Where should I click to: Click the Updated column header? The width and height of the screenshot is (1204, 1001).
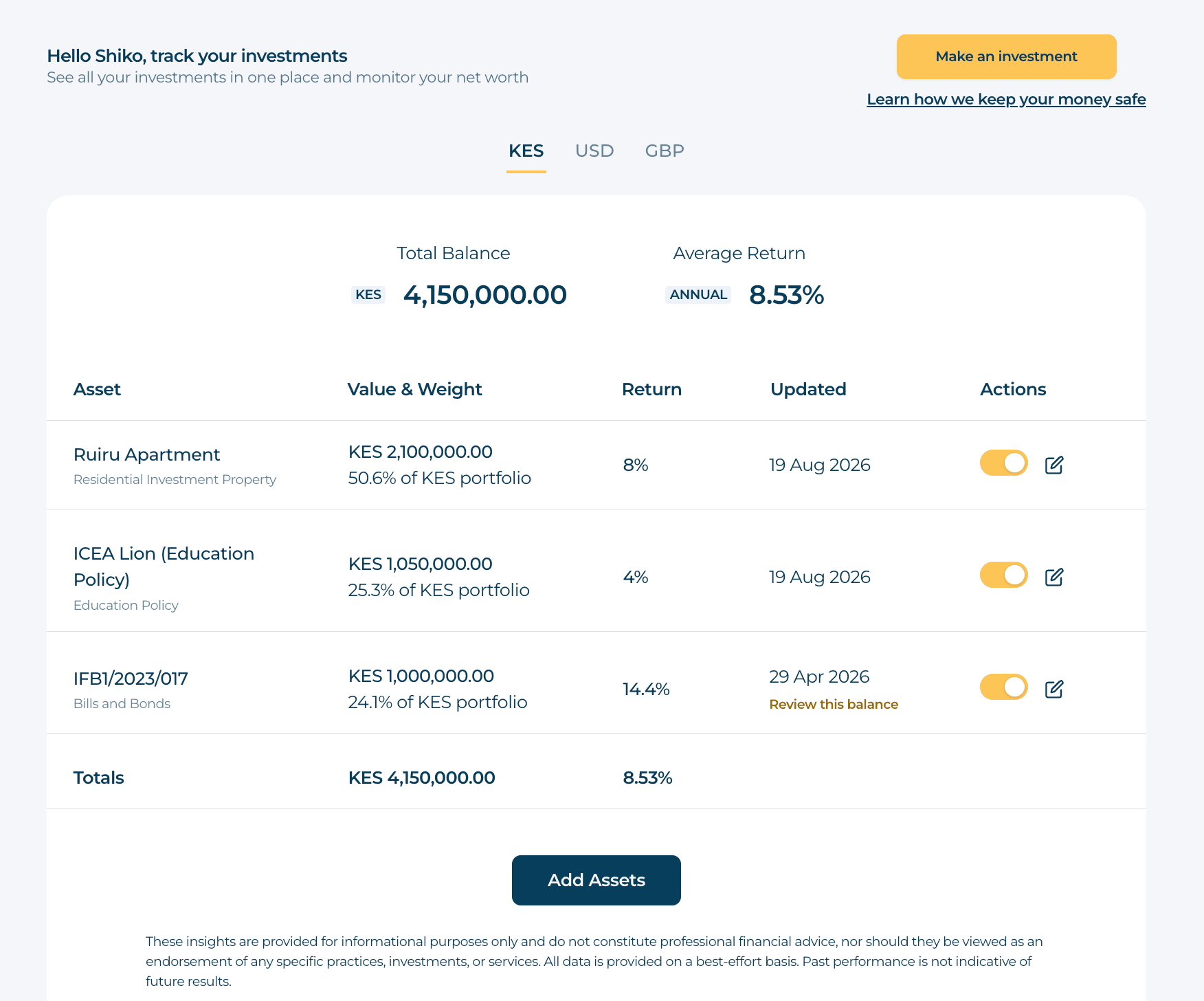pyautogui.click(x=808, y=390)
